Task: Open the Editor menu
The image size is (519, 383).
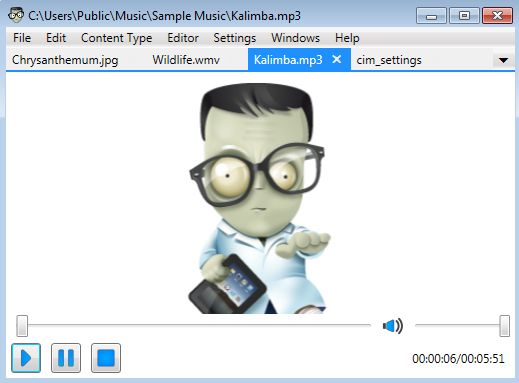Action: click(183, 38)
